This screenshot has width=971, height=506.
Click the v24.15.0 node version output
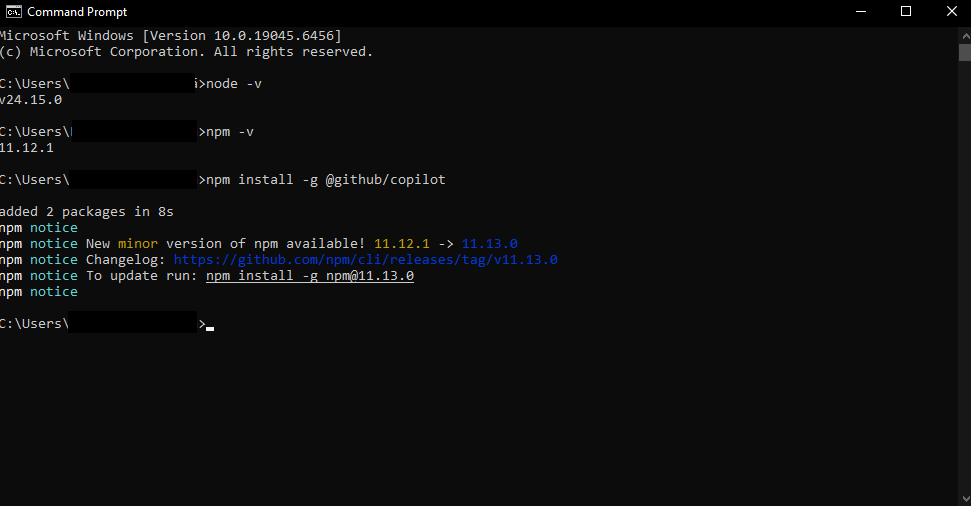point(31,100)
